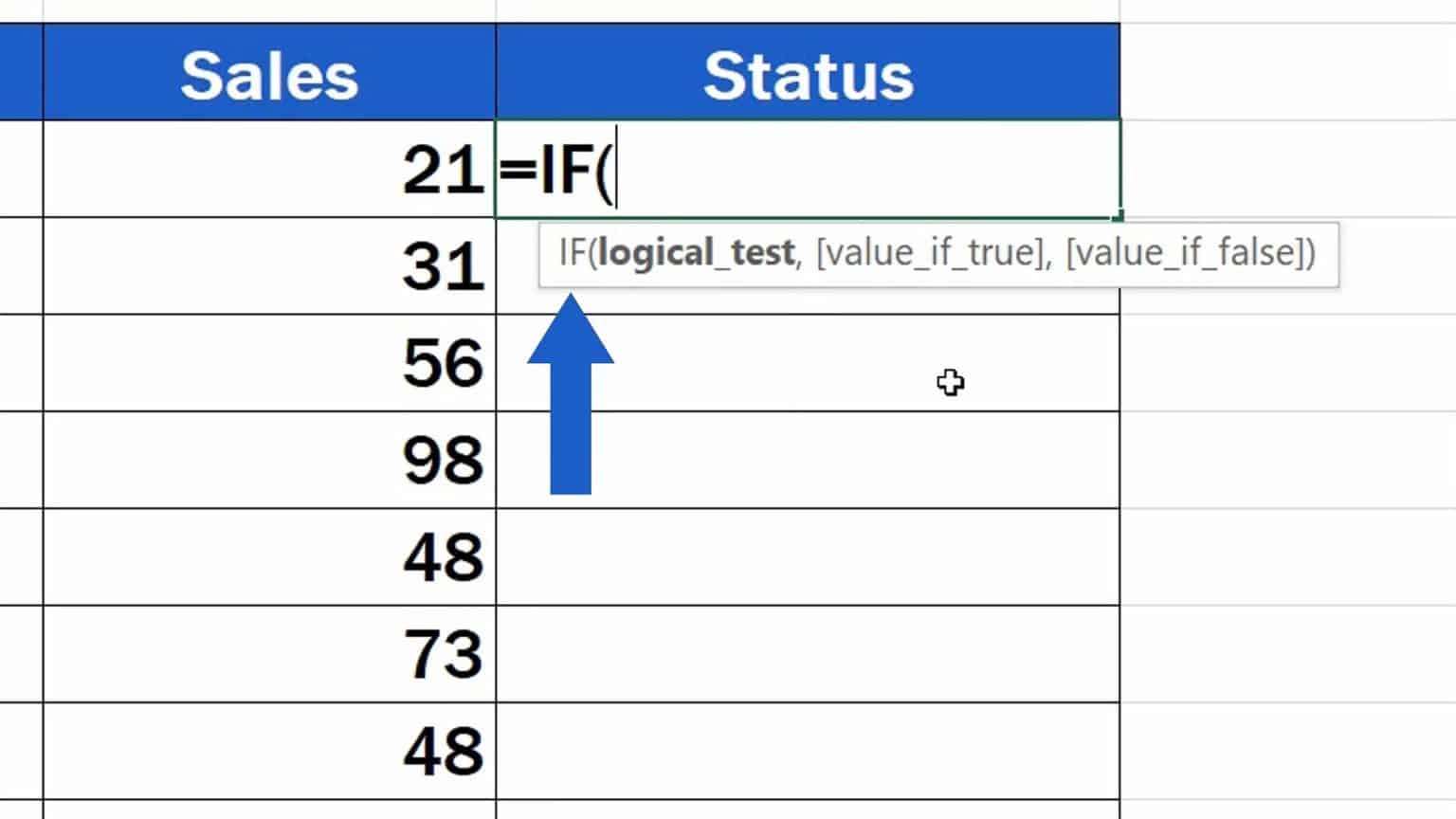
Task: Select the Sales cell containing 98
Action: [x=269, y=460]
